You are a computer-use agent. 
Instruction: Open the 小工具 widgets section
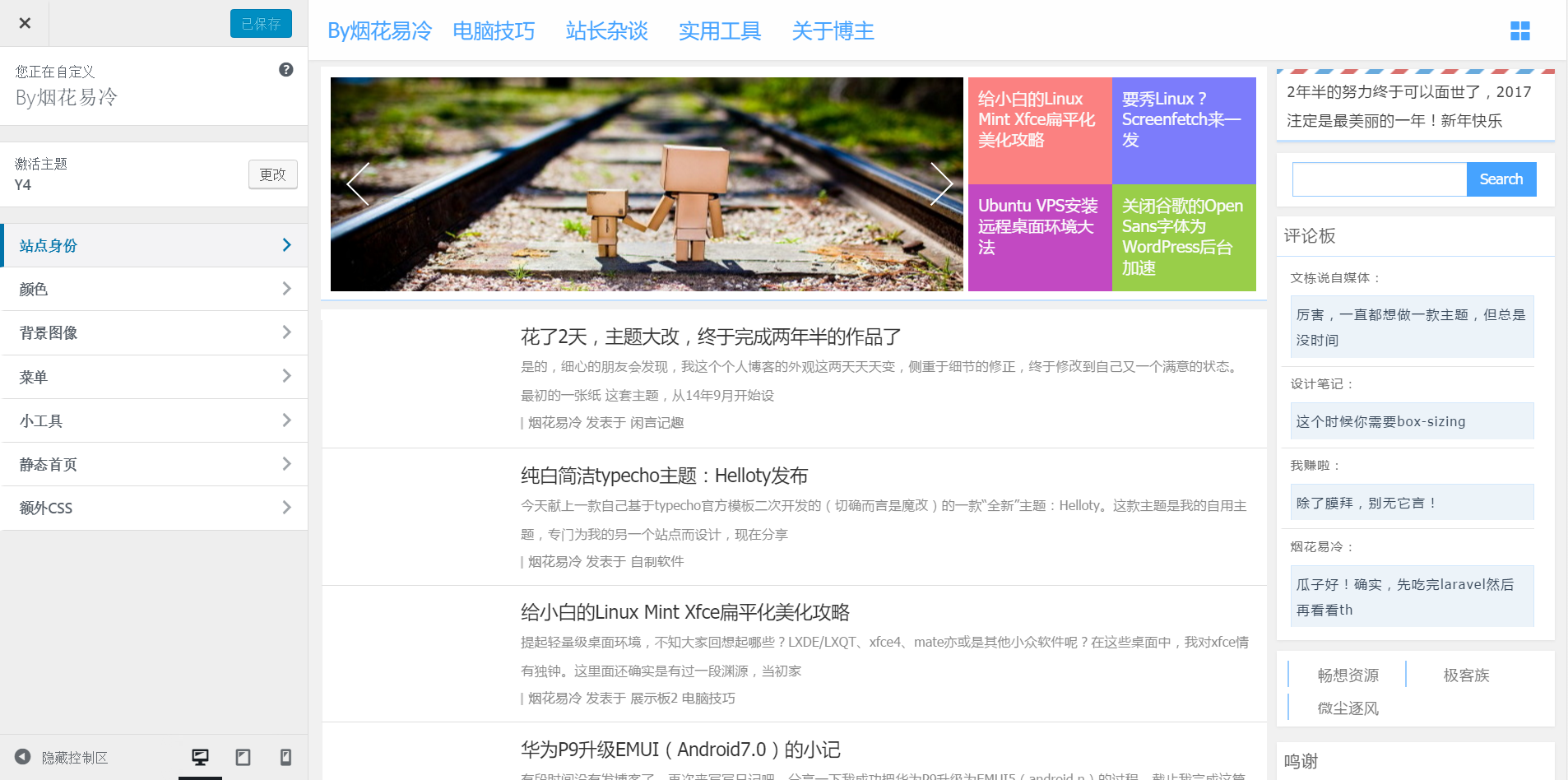(154, 420)
